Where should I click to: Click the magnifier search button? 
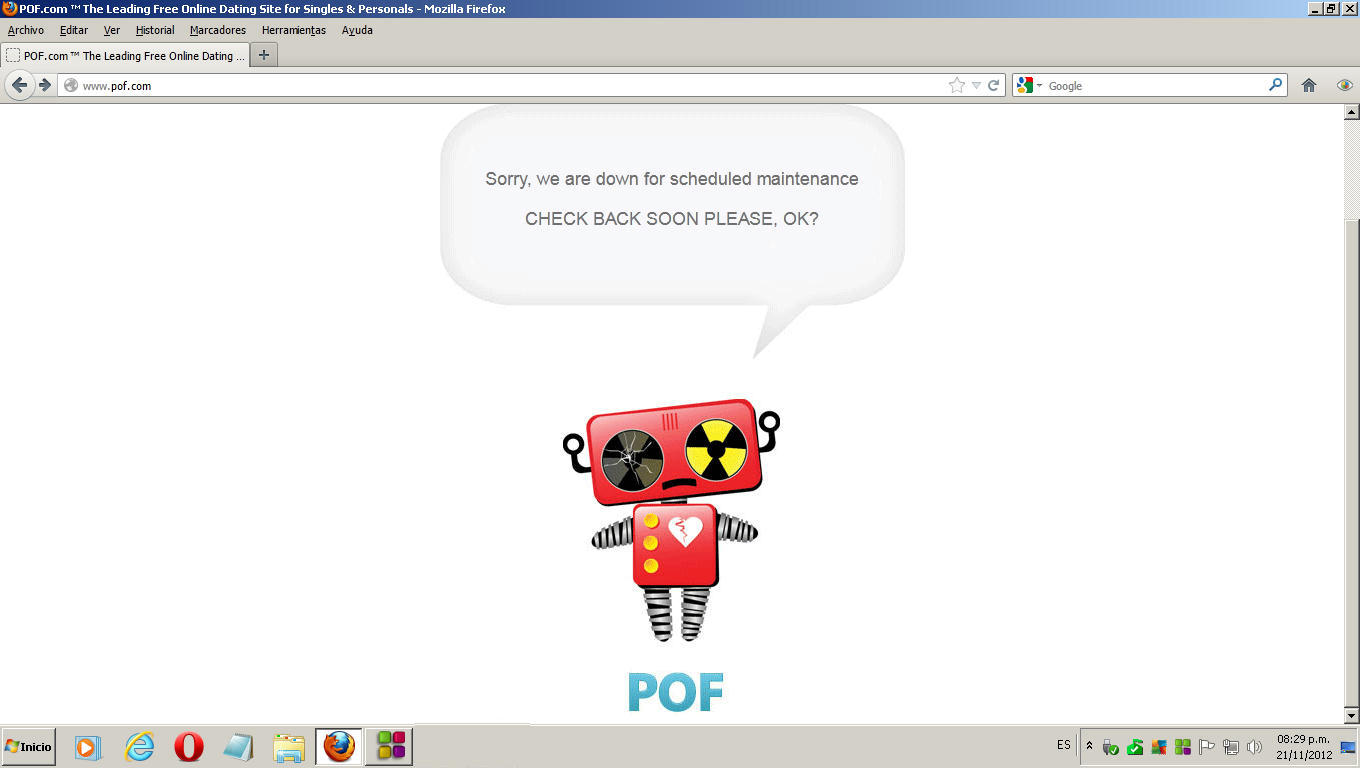tap(1275, 85)
